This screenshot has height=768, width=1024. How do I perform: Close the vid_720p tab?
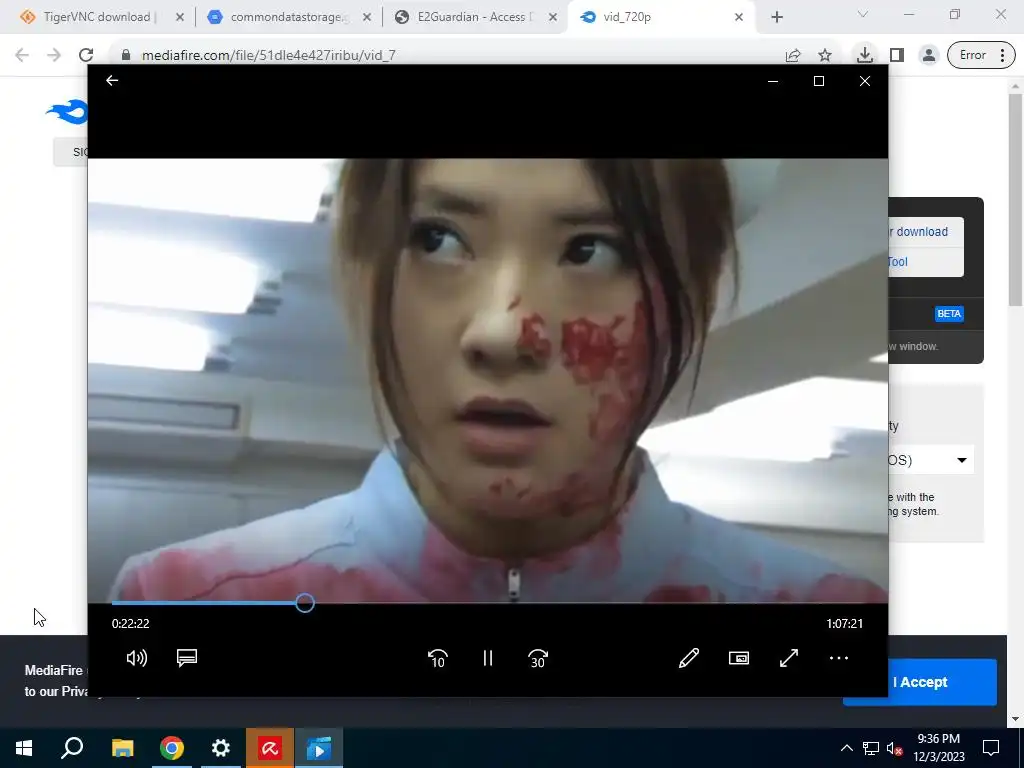[x=739, y=17]
